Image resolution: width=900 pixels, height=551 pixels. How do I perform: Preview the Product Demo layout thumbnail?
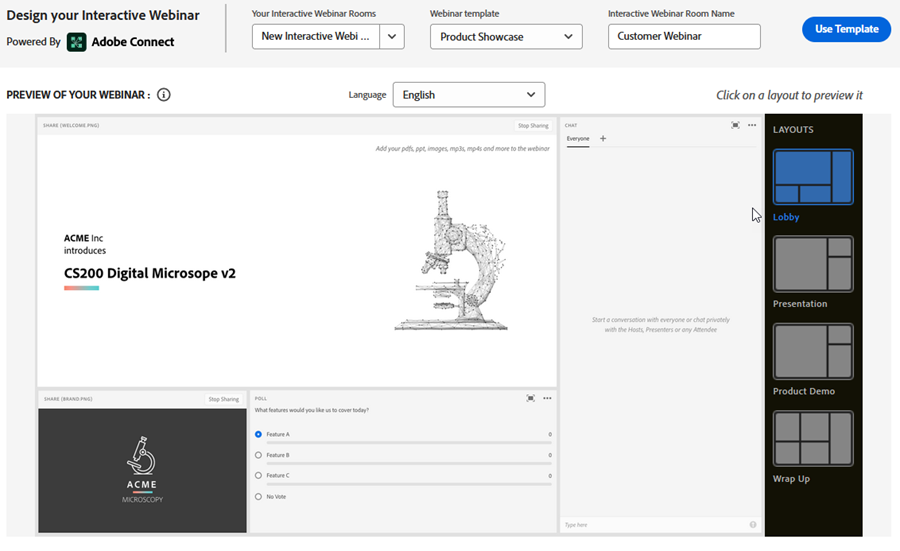tap(813, 351)
